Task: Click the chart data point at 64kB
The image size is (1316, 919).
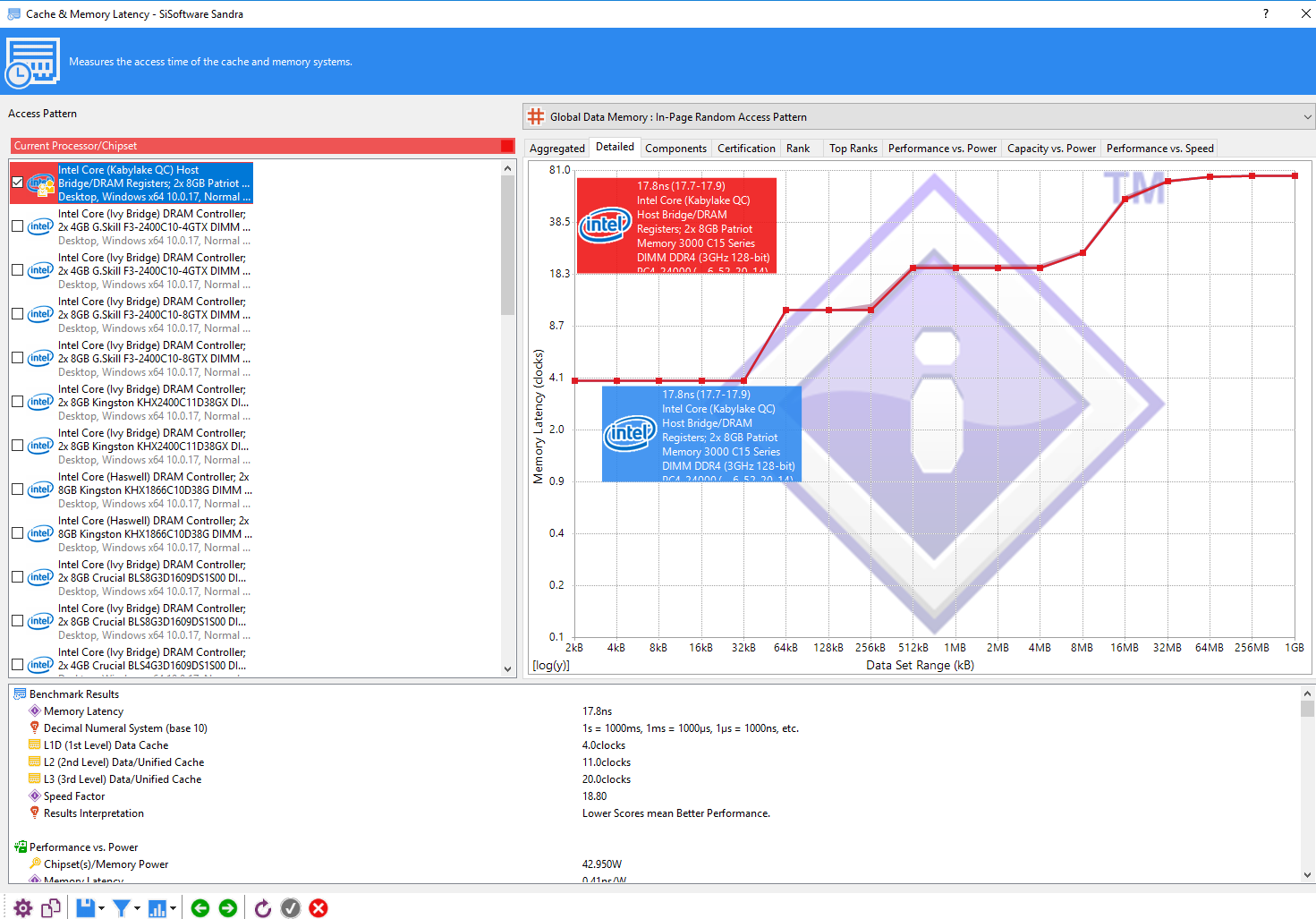Action: pyautogui.click(x=785, y=310)
